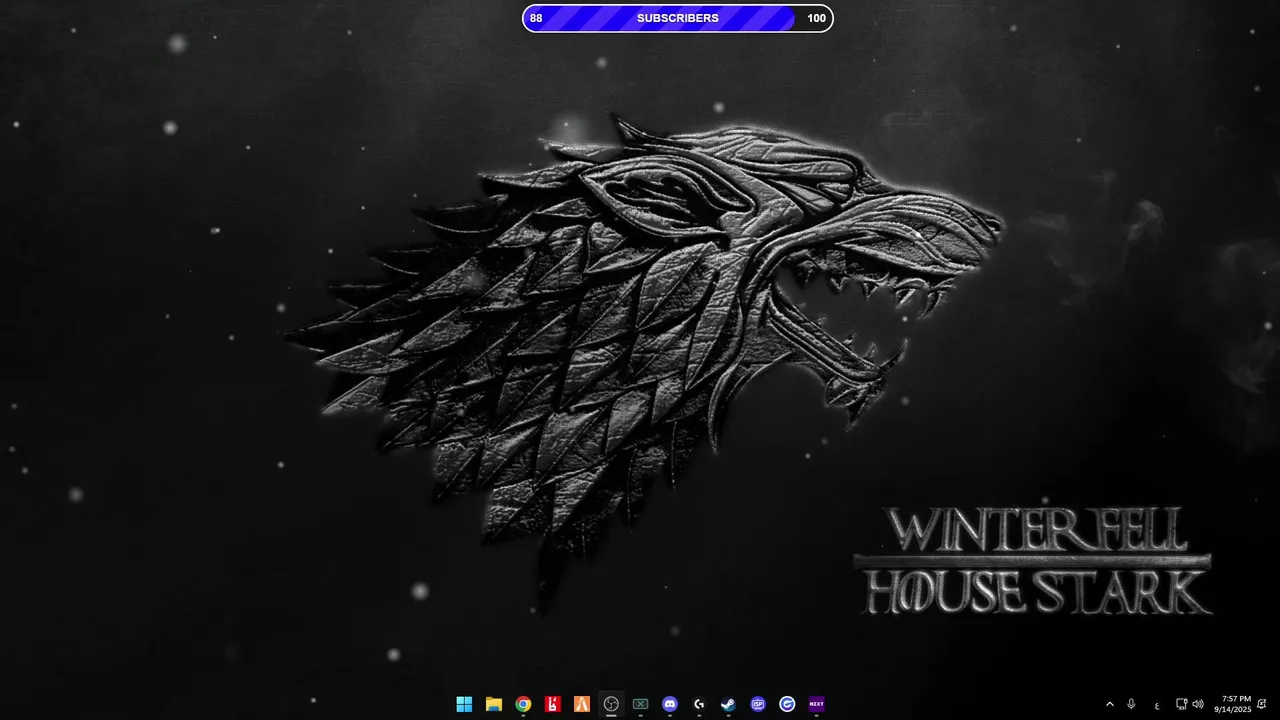
Task: Click the Subscribers goal progress bar
Action: [678, 18]
